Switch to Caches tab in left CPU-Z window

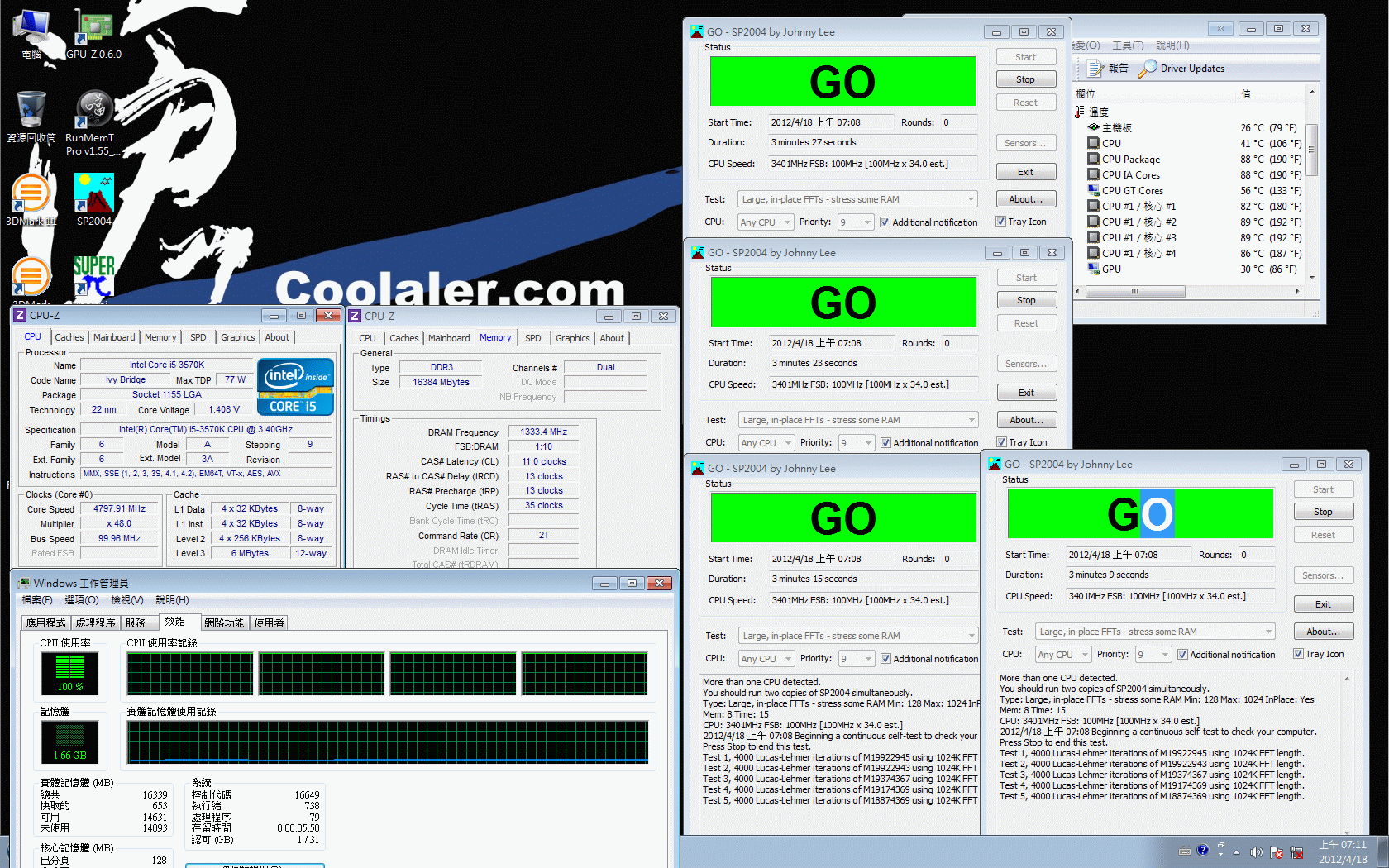tap(69, 337)
